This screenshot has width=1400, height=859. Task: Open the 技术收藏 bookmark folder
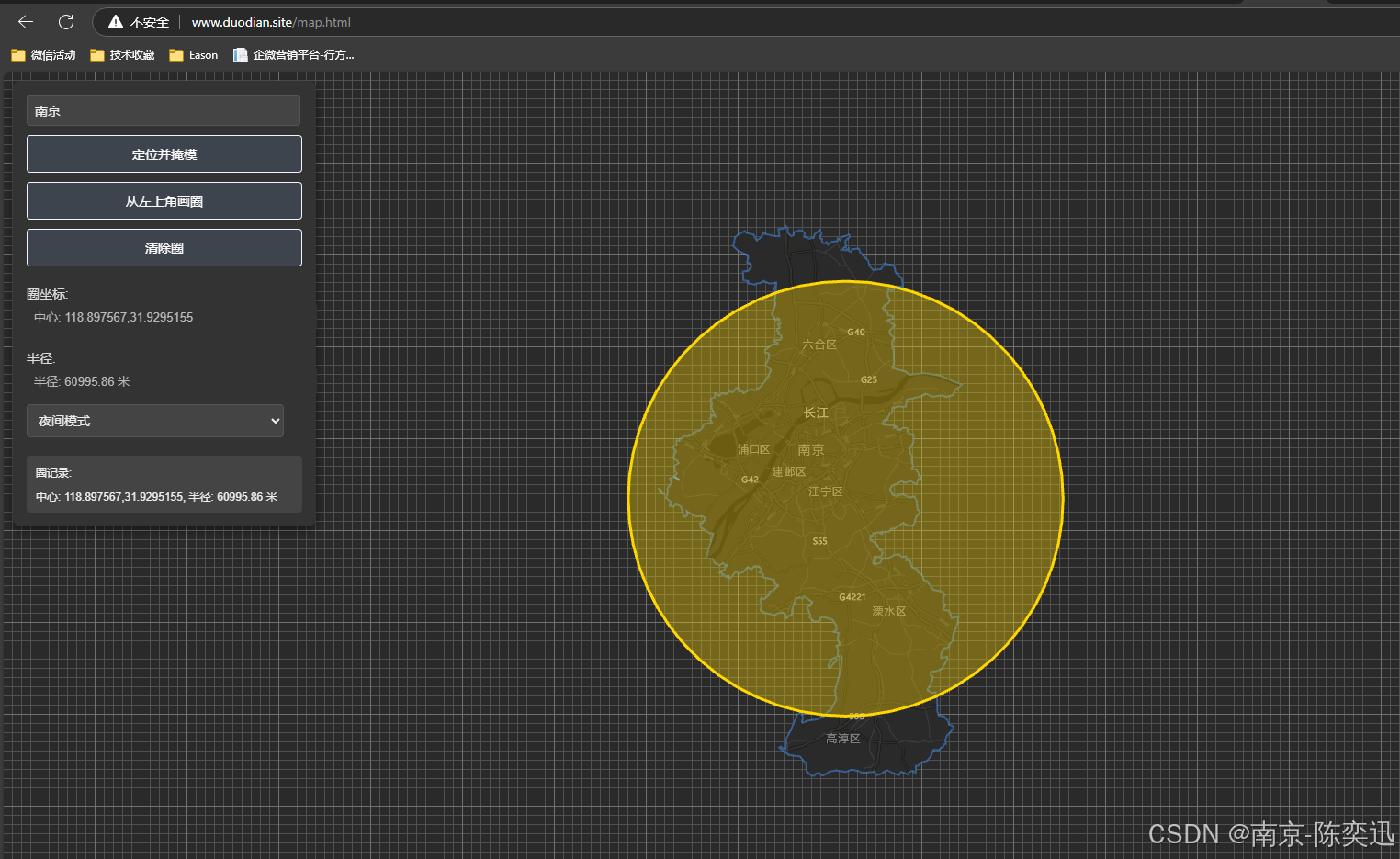pyautogui.click(x=122, y=55)
